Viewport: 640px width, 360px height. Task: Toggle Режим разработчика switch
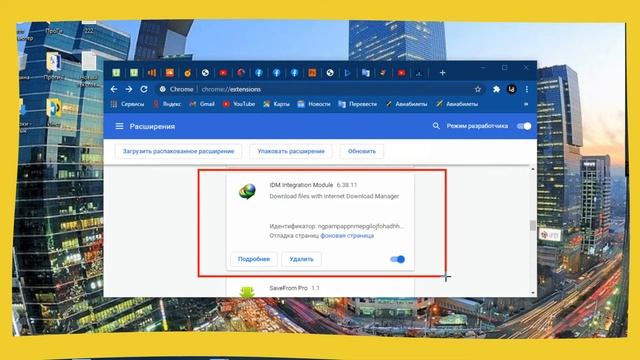pyautogui.click(x=524, y=126)
